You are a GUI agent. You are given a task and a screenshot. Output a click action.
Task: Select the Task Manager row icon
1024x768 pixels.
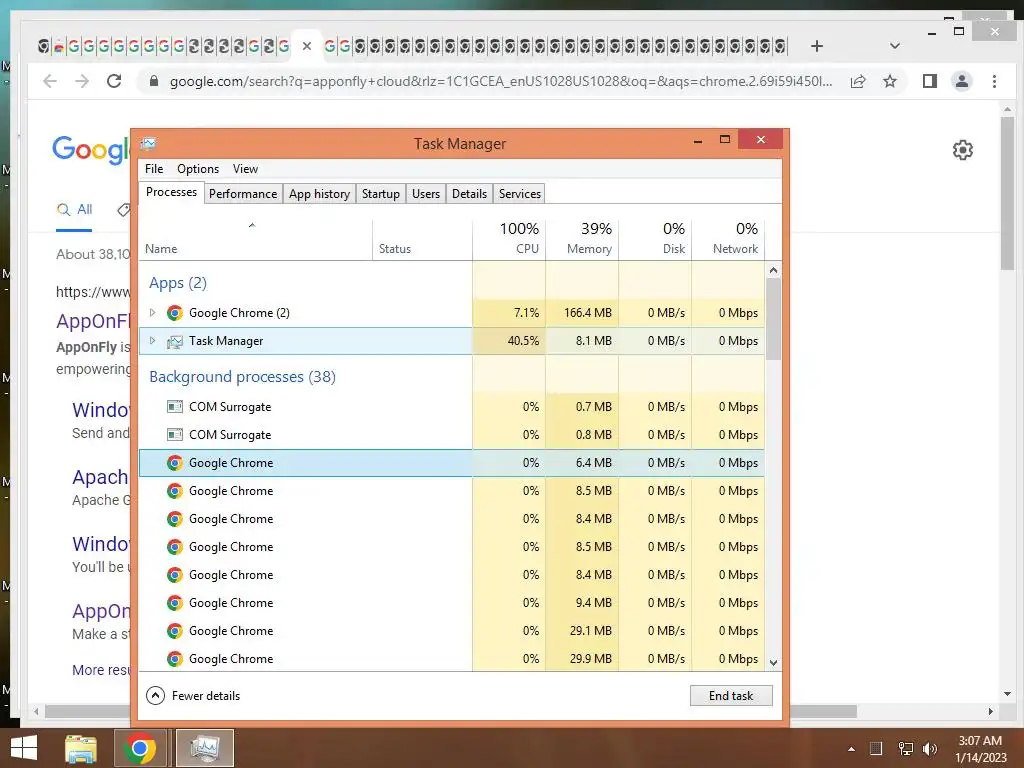[174, 341]
